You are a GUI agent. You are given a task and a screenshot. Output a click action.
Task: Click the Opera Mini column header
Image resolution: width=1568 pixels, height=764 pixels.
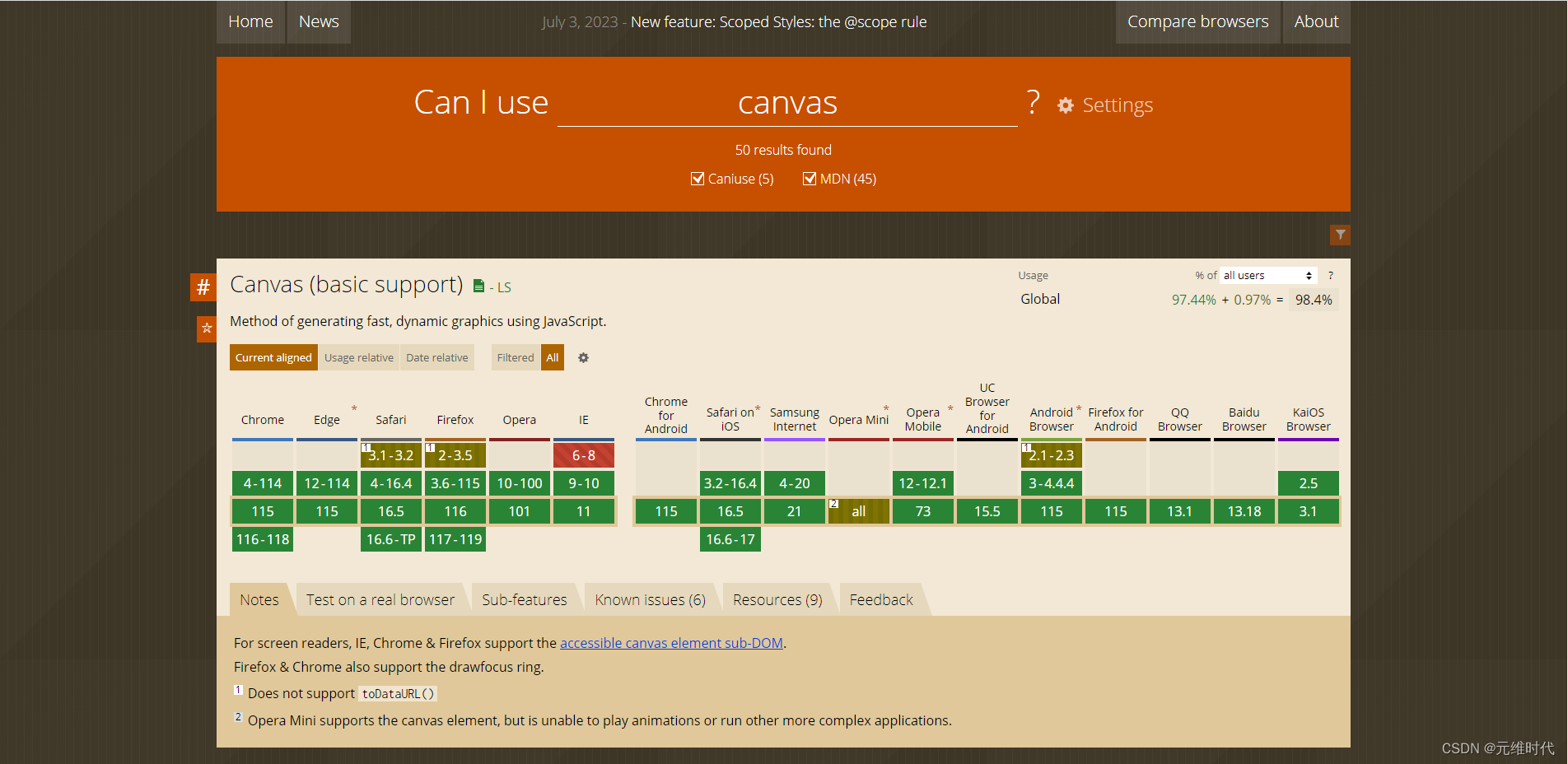pyautogui.click(x=859, y=420)
